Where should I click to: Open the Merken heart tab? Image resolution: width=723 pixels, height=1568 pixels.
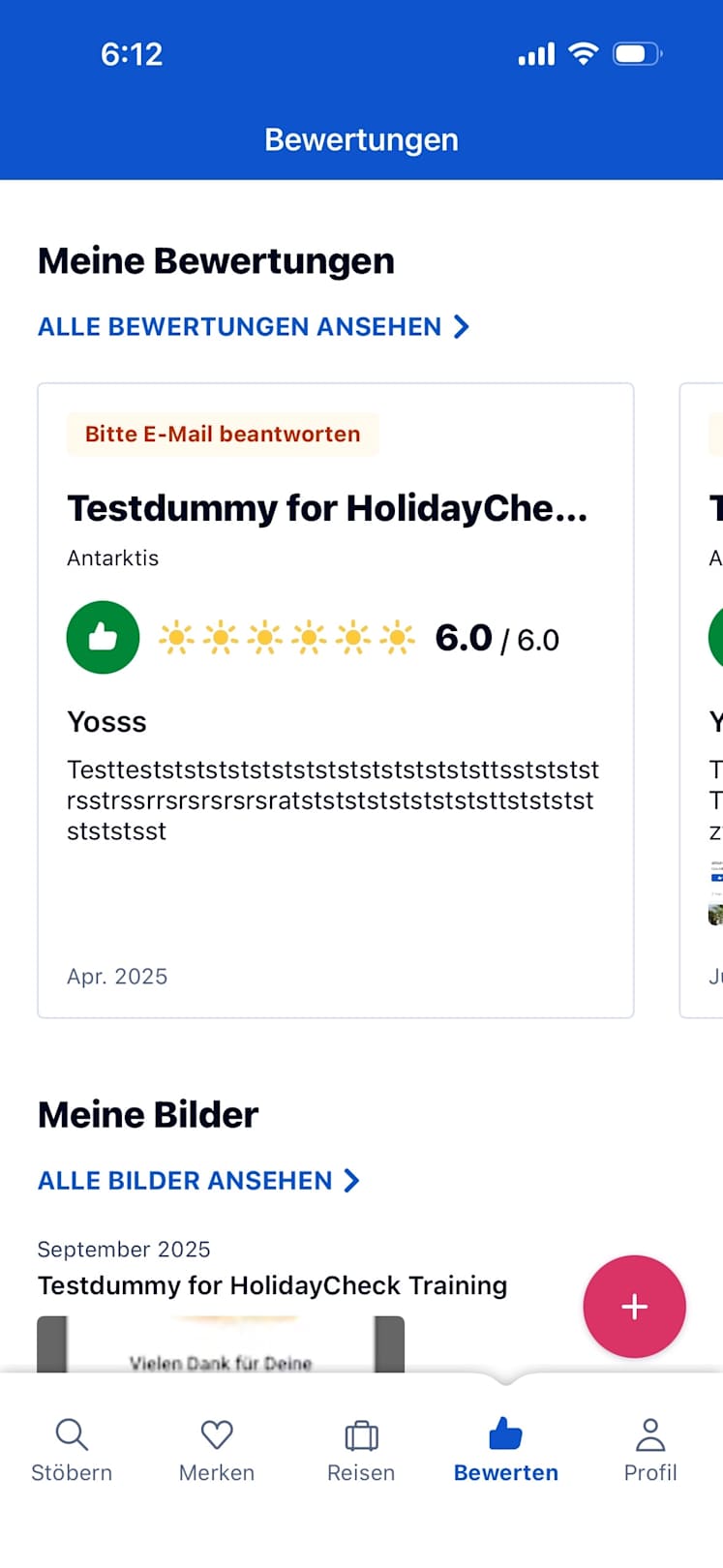(x=217, y=1449)
